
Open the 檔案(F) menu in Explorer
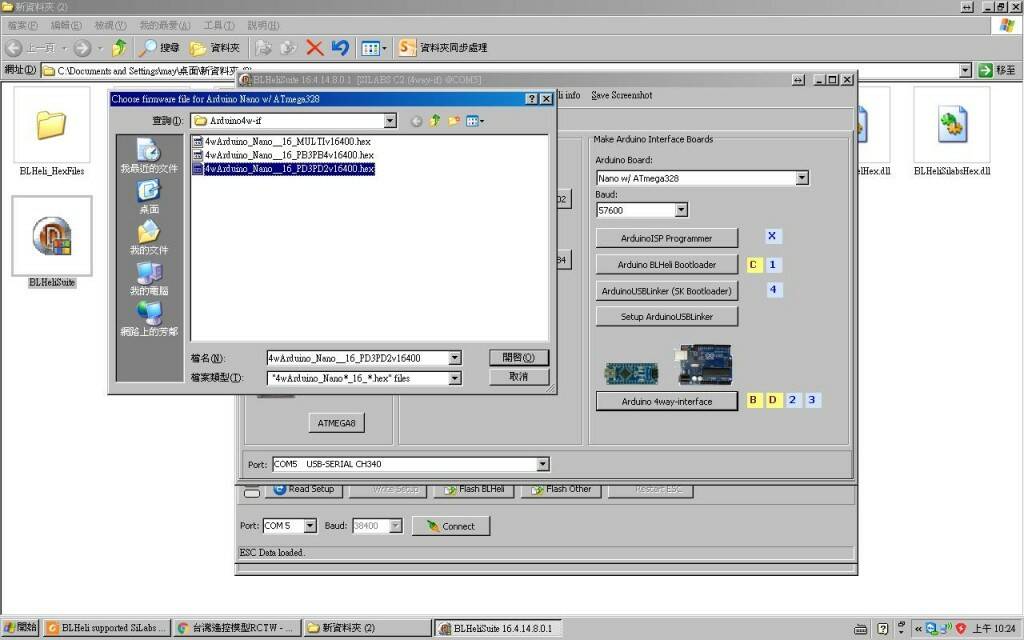click(22, 25)
